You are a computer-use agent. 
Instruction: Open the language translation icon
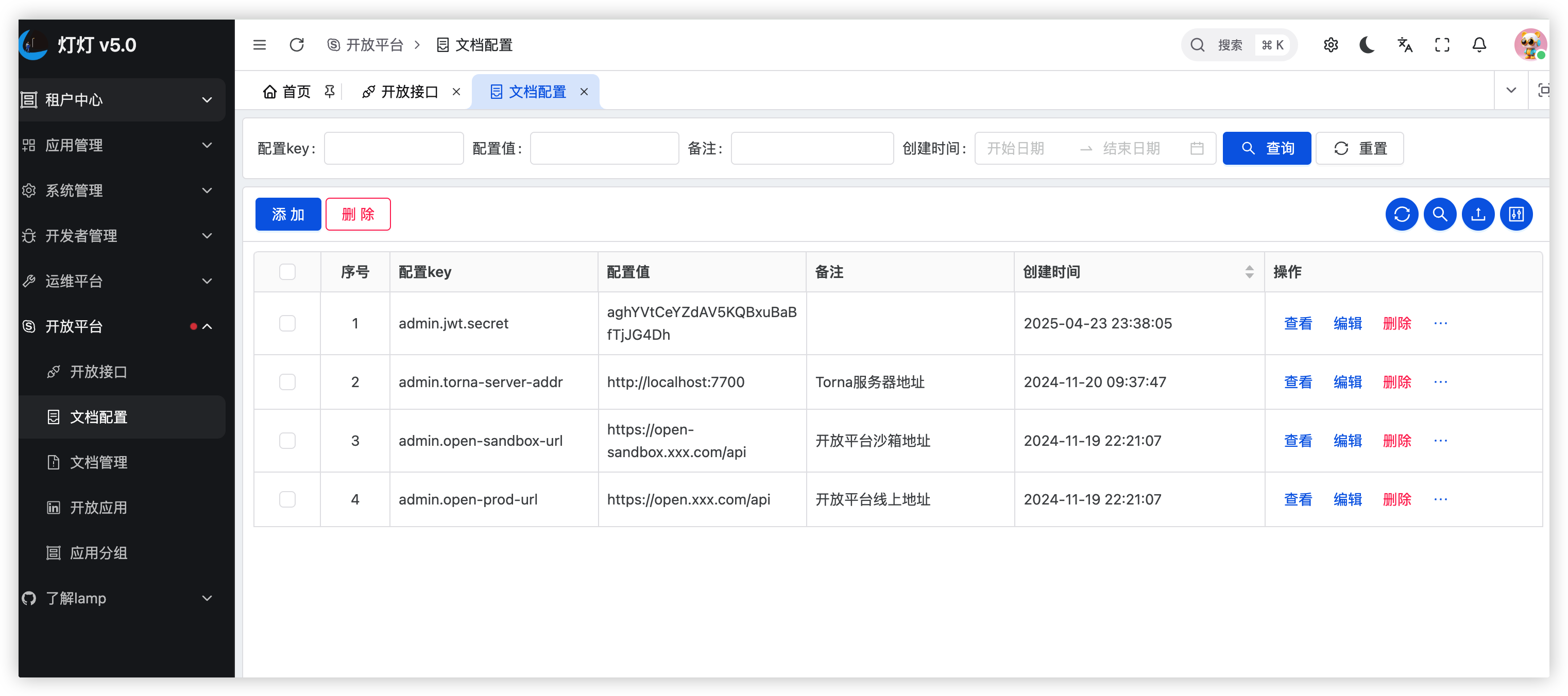1405,45
